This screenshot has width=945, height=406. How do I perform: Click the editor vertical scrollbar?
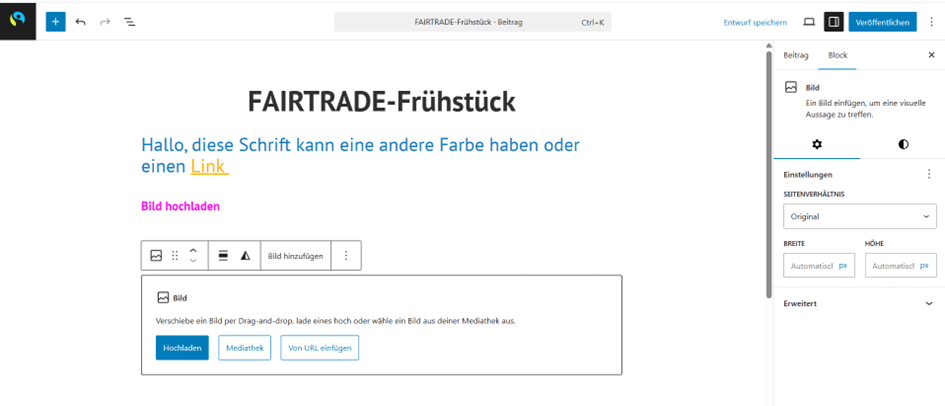point(768,175)
